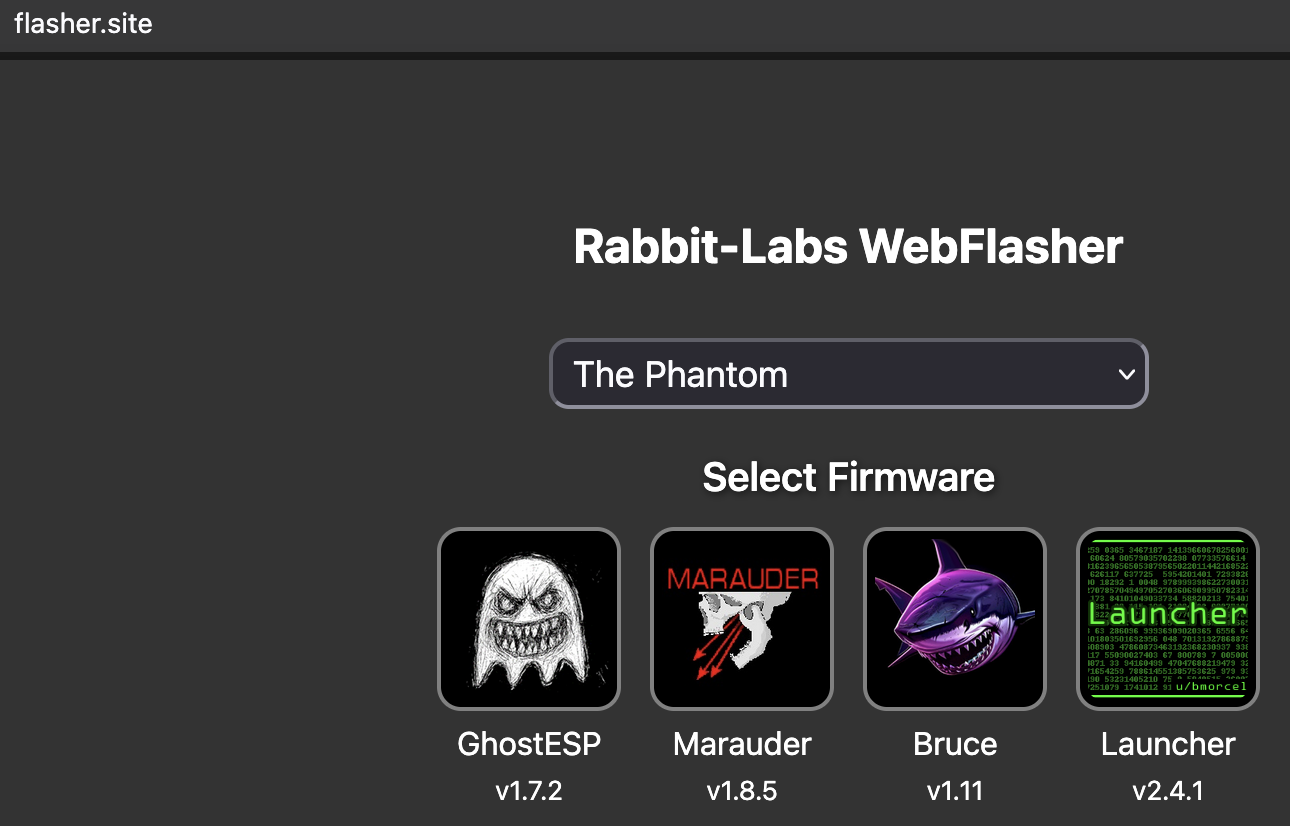Image resolution: width=1290 pixels, height=826 pixels.
Task: Select the green Launcher firmware icon
Action: (x=1168, y=618)
